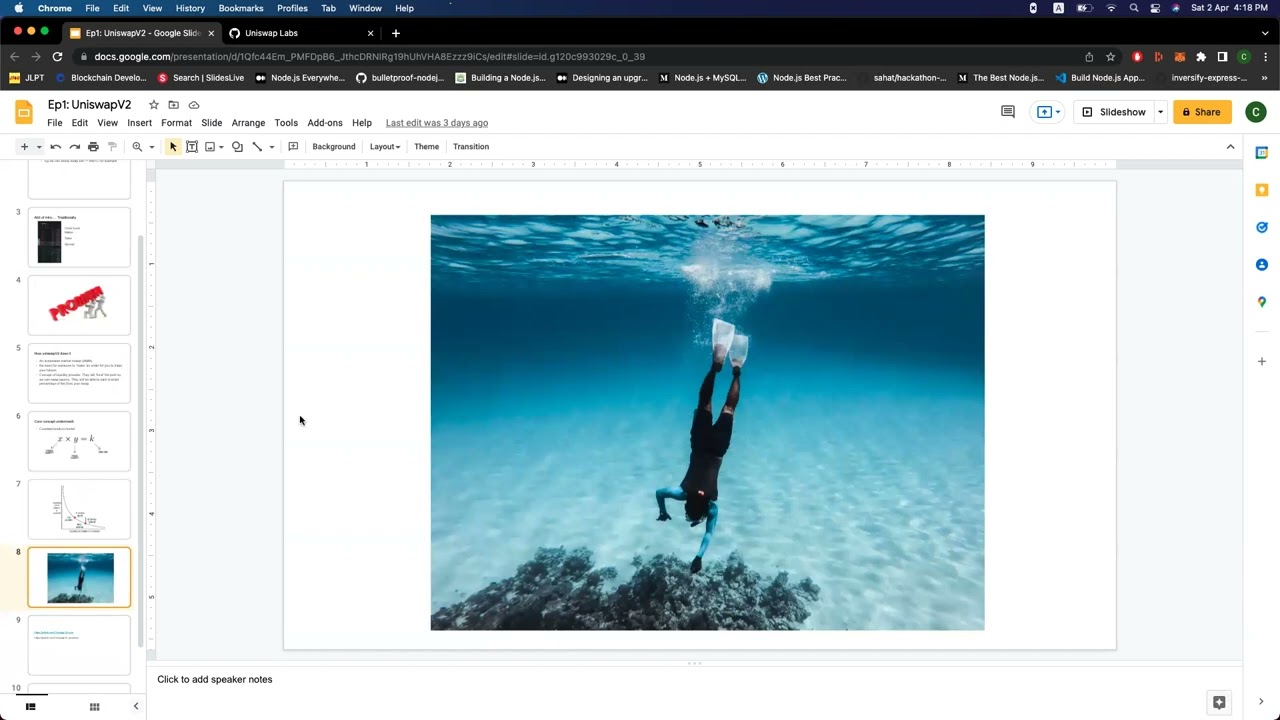Image resolution: width=1280 pixels, height=720 pixels.
Task: Hide the menus with the up chevron
Action: (1230, 147)
